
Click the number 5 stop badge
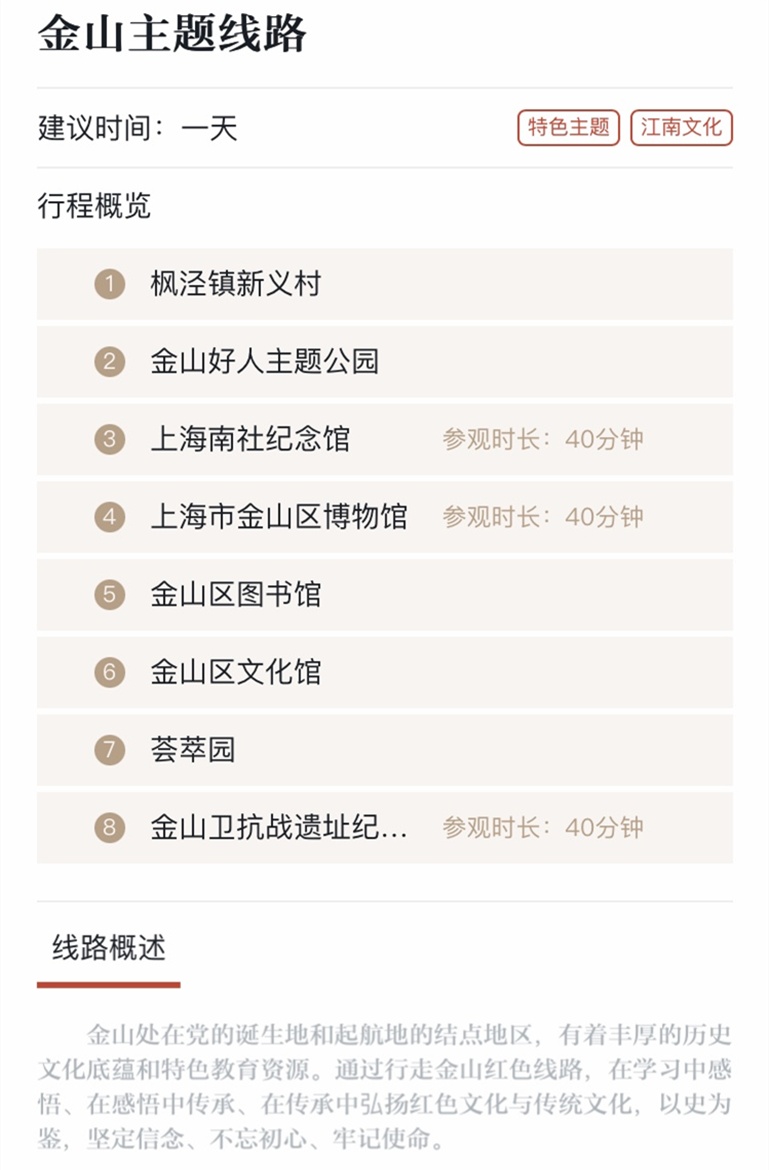click(x=110, y=595)
